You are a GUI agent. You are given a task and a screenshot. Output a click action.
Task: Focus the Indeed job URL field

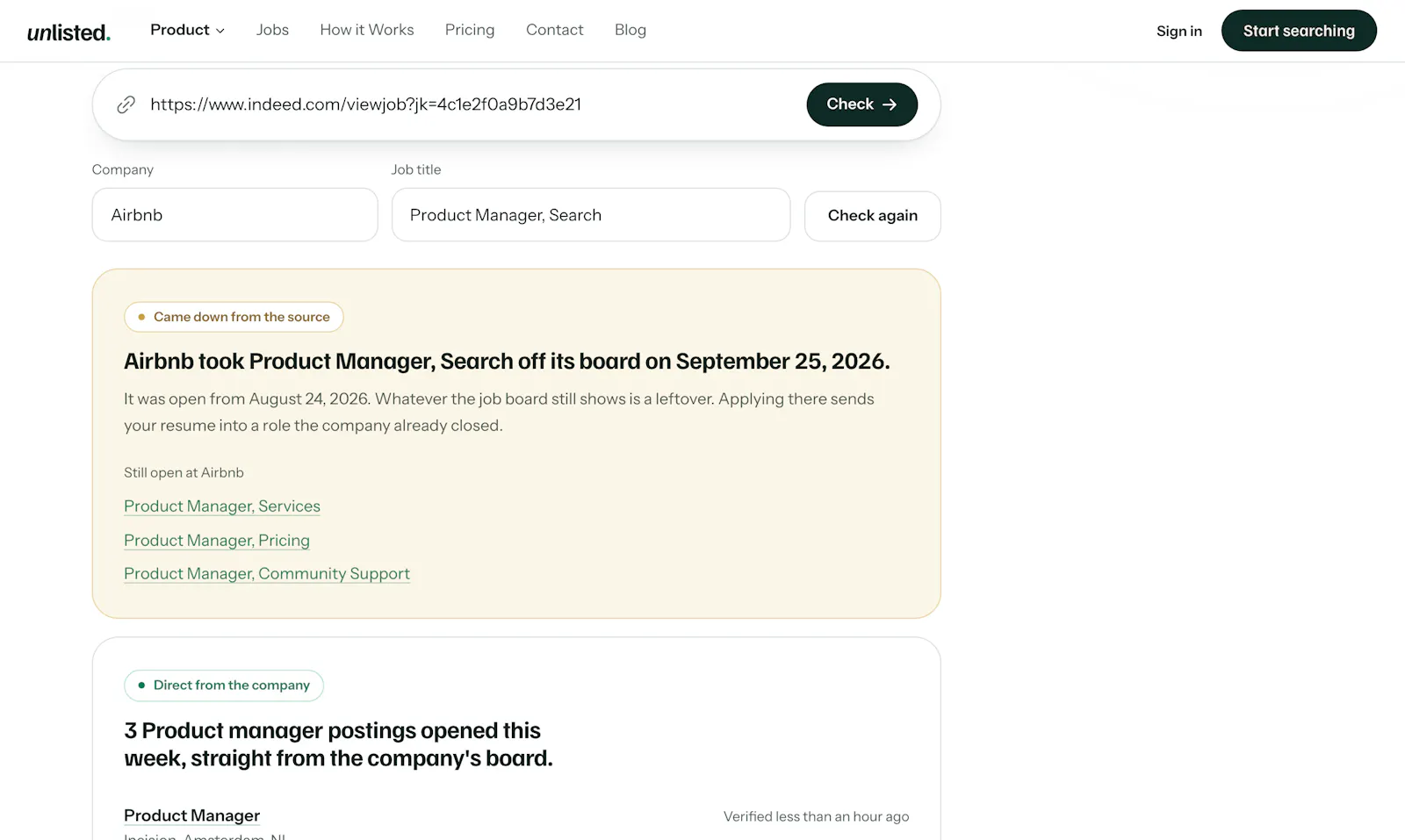pyautogui.click(x=471, y=104)
